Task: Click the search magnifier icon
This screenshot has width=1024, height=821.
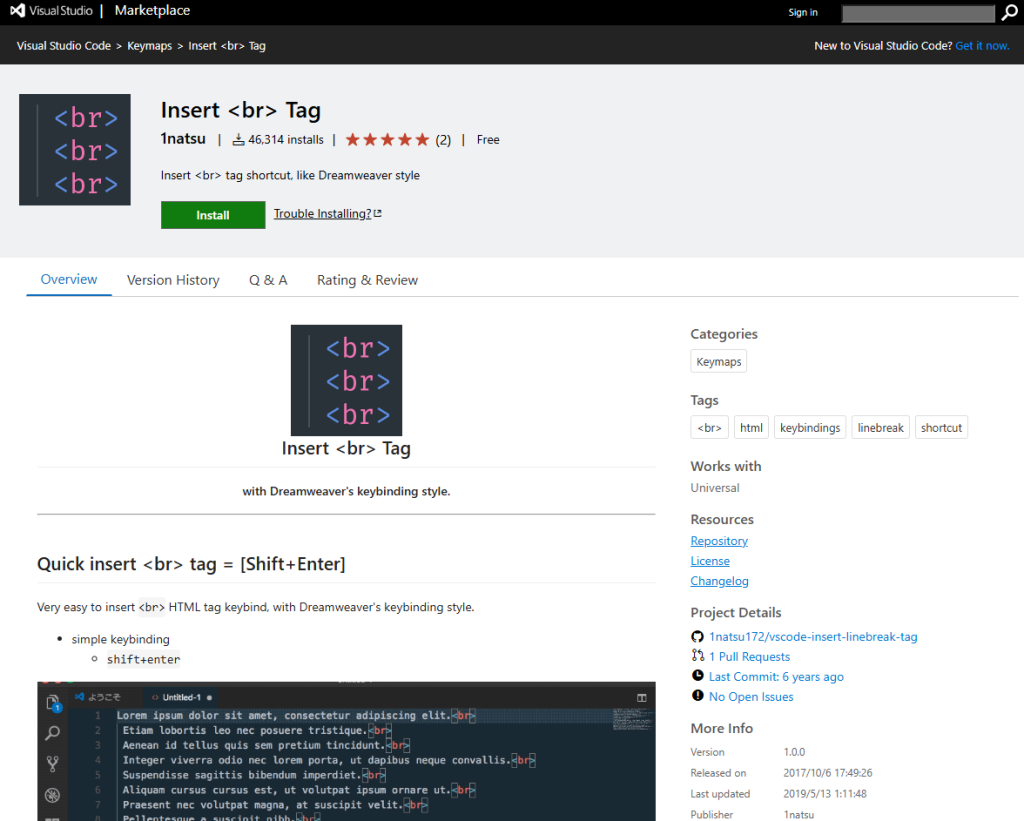Action: click(1010, 12)
